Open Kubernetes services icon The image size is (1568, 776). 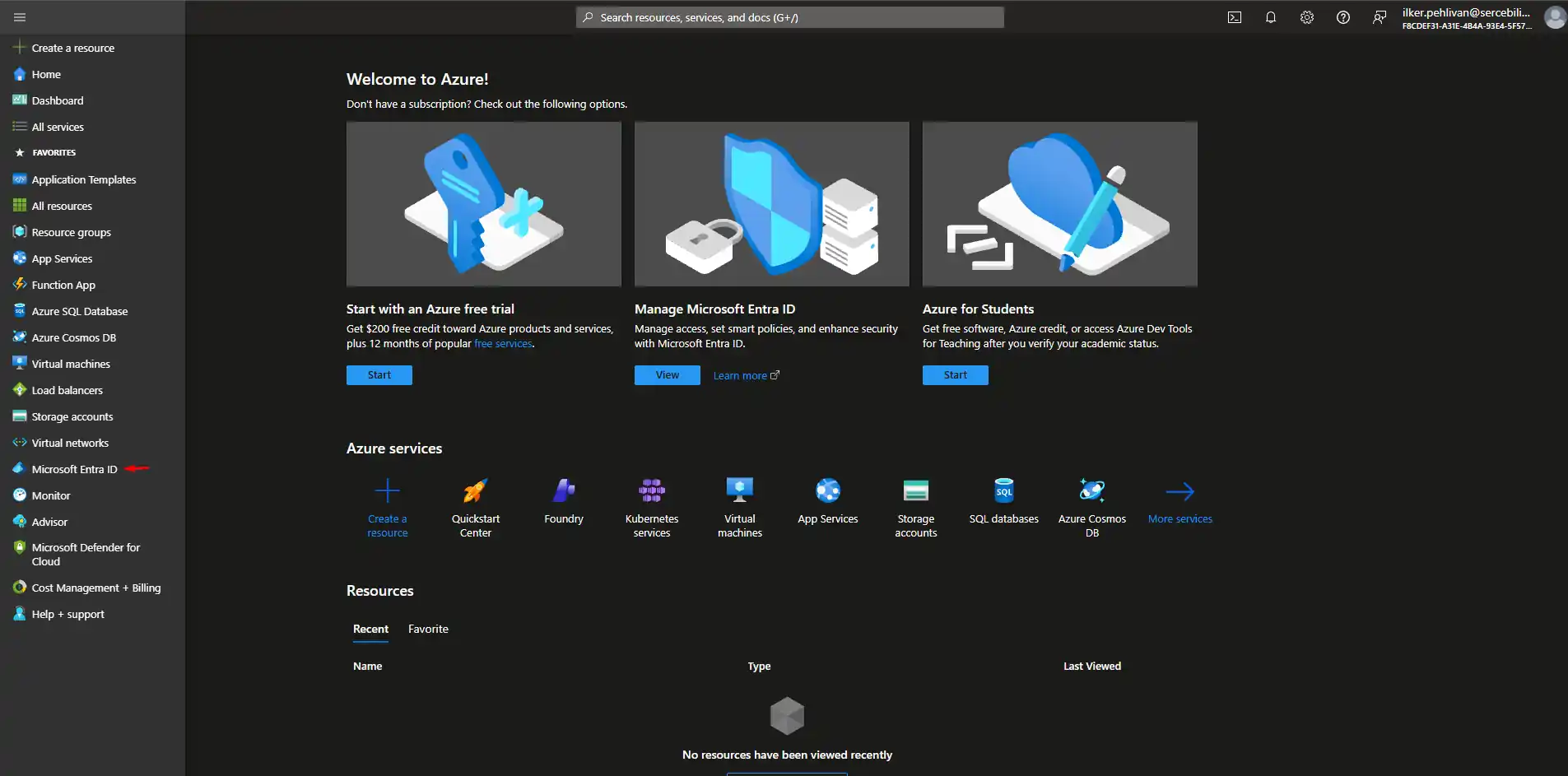652,491
